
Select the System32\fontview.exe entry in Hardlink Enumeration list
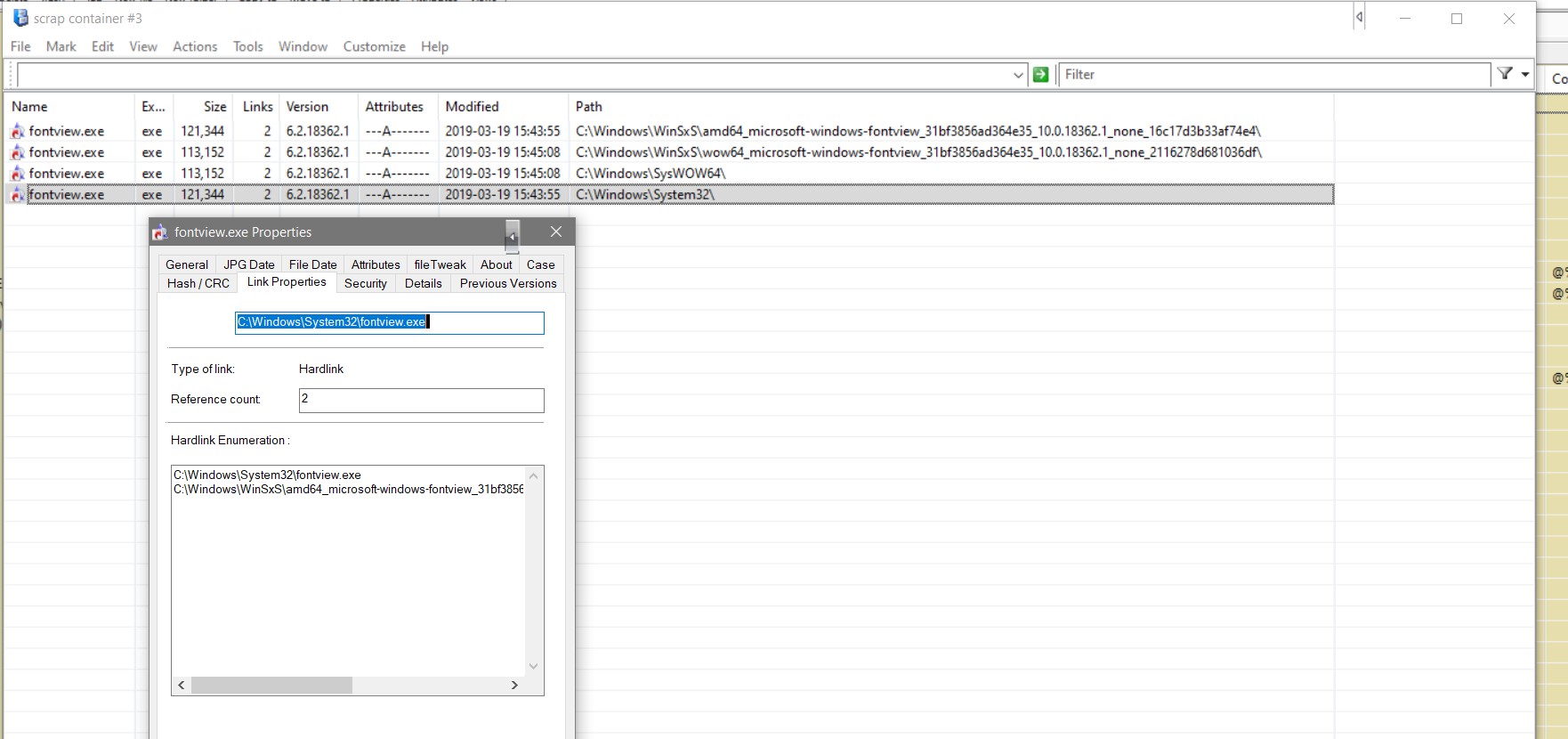click(x=267, y=475)
